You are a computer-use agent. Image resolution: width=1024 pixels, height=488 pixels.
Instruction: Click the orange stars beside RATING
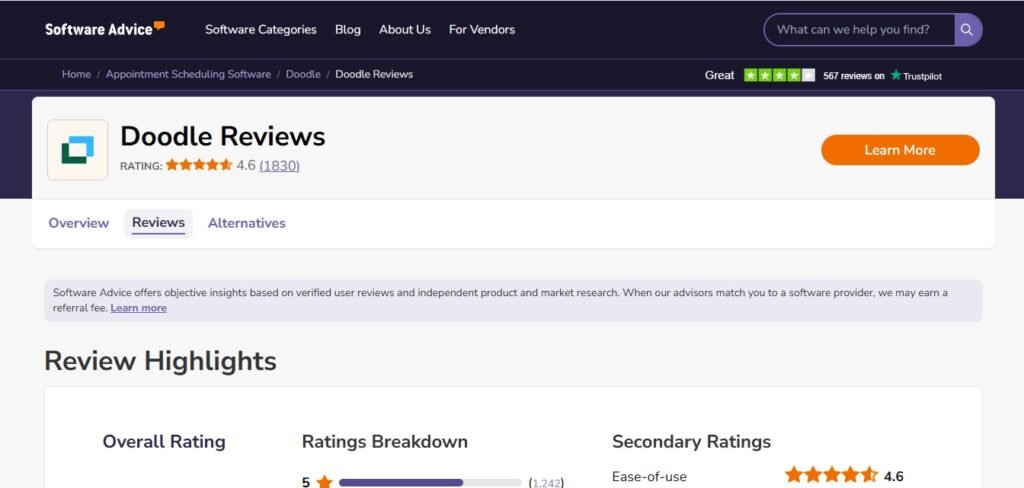tap(199, 165)
